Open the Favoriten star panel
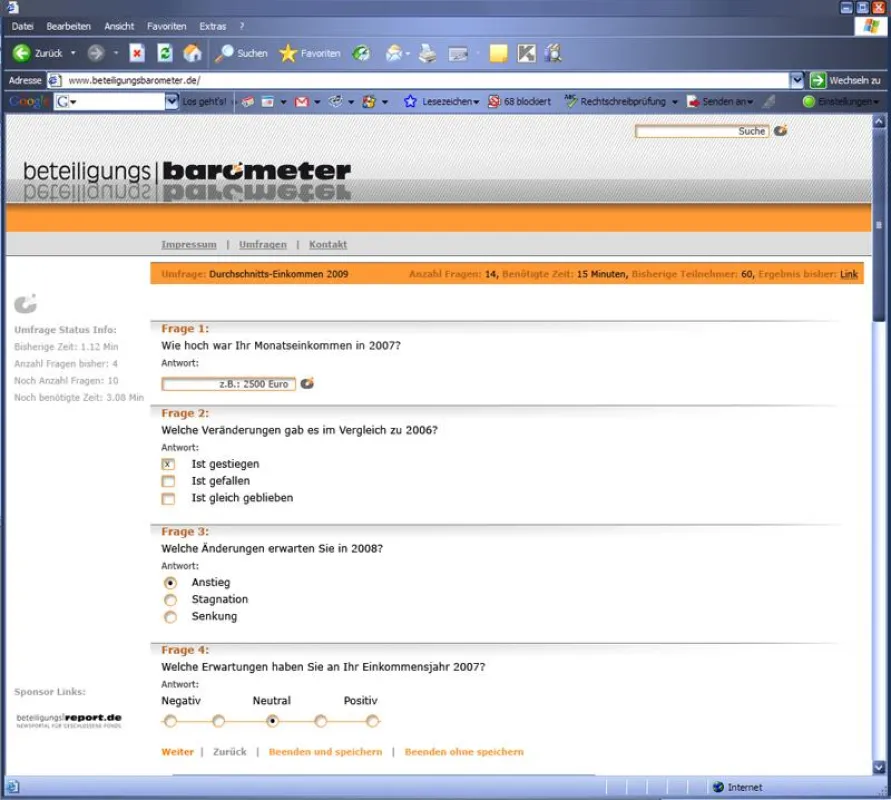The width and height of the screenshot is (891, 800). pos(310,53)
